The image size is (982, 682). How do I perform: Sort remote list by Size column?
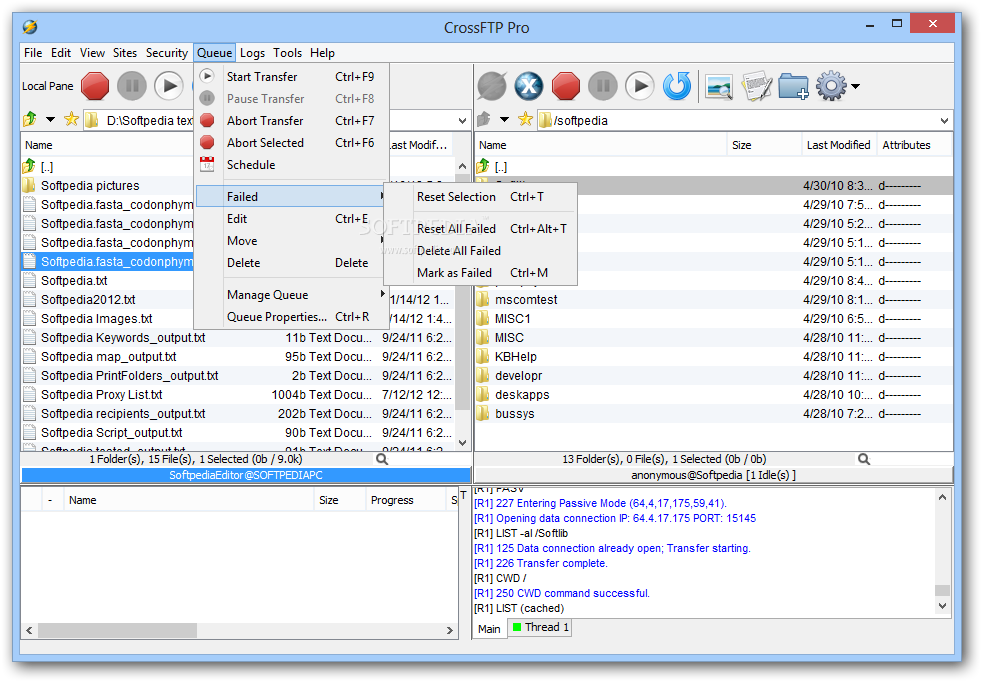point(763,145)
